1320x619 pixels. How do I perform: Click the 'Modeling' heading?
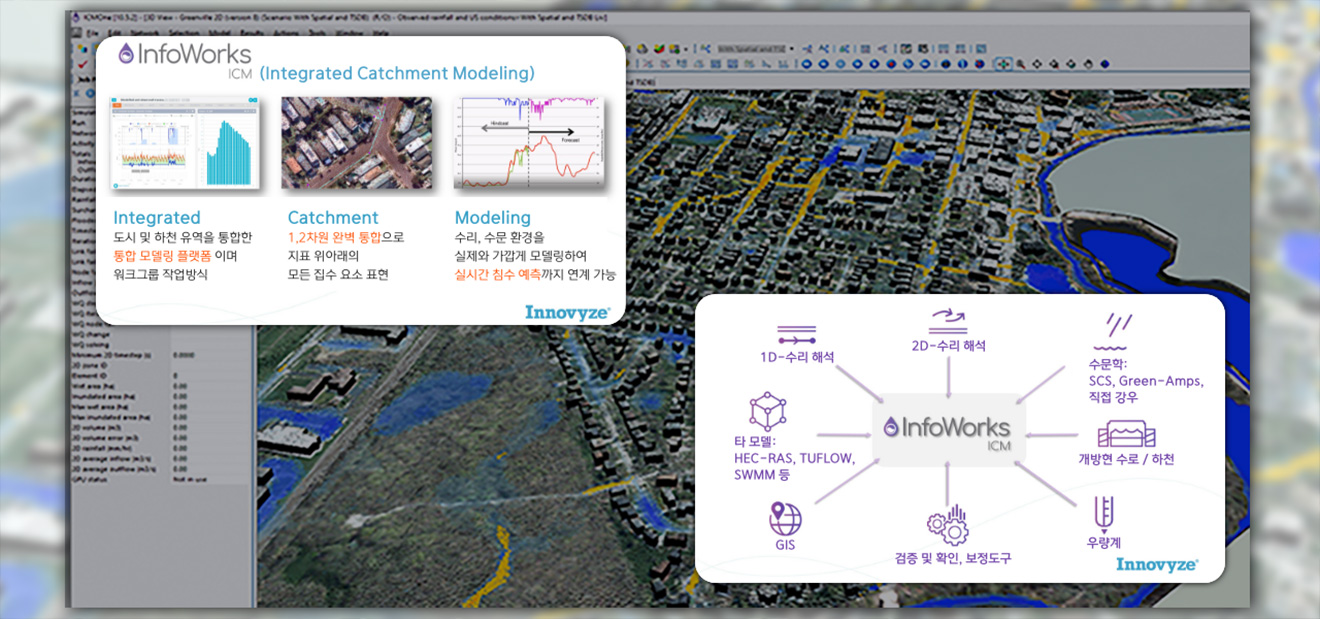(493, 217)
